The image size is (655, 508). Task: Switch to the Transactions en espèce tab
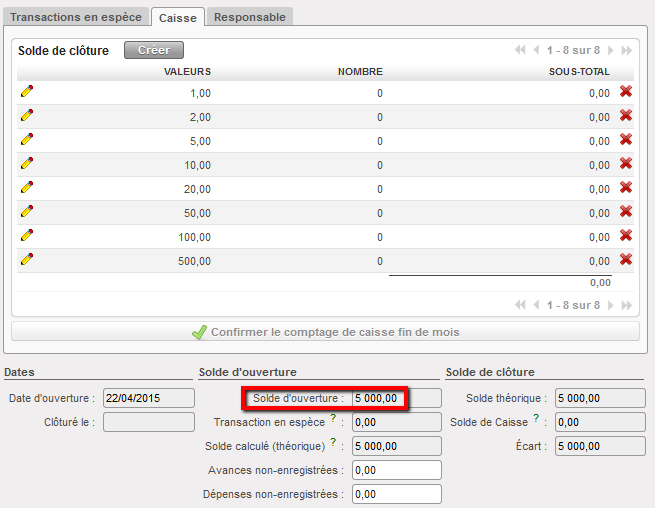[x=77, y=17]
